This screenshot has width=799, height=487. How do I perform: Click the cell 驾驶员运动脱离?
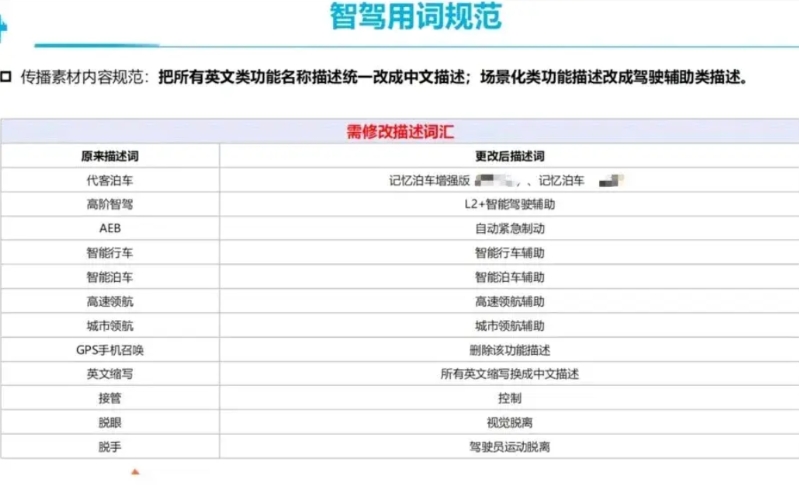(x=510, y=447)
